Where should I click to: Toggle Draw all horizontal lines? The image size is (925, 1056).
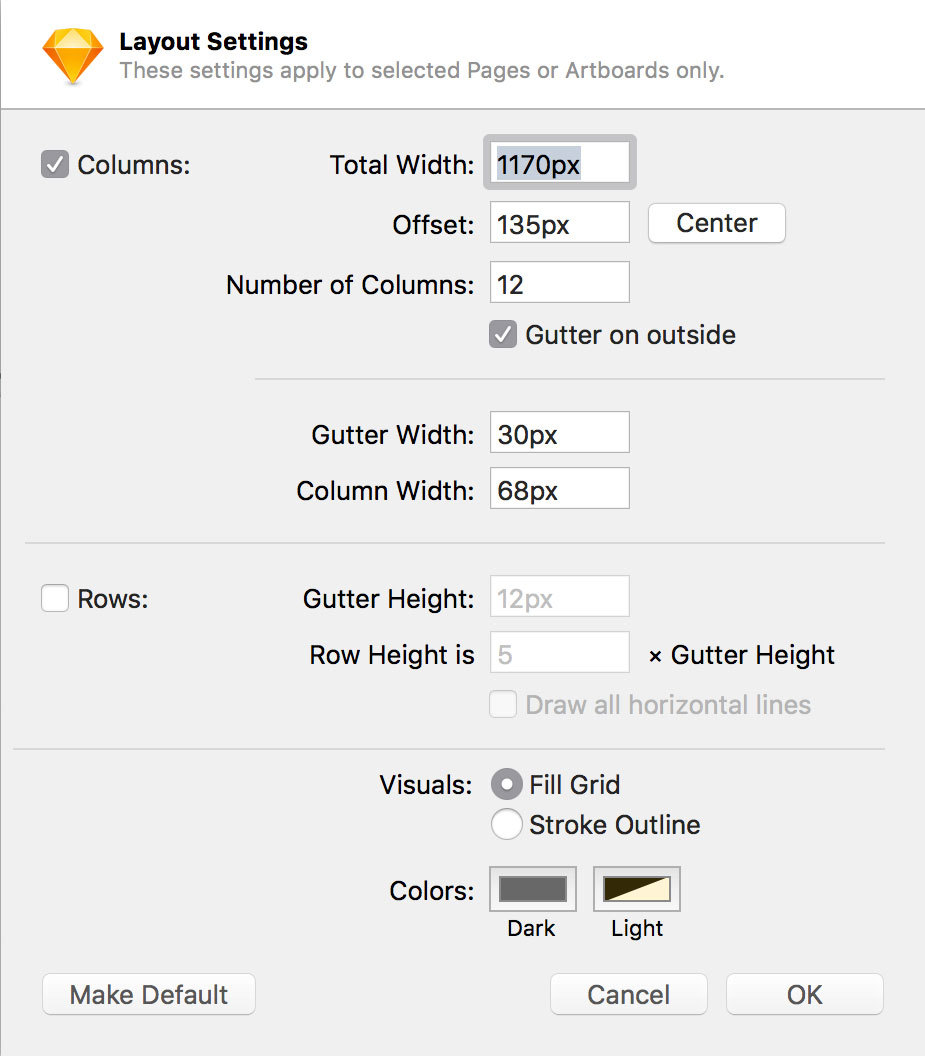(x=503, y=704)
